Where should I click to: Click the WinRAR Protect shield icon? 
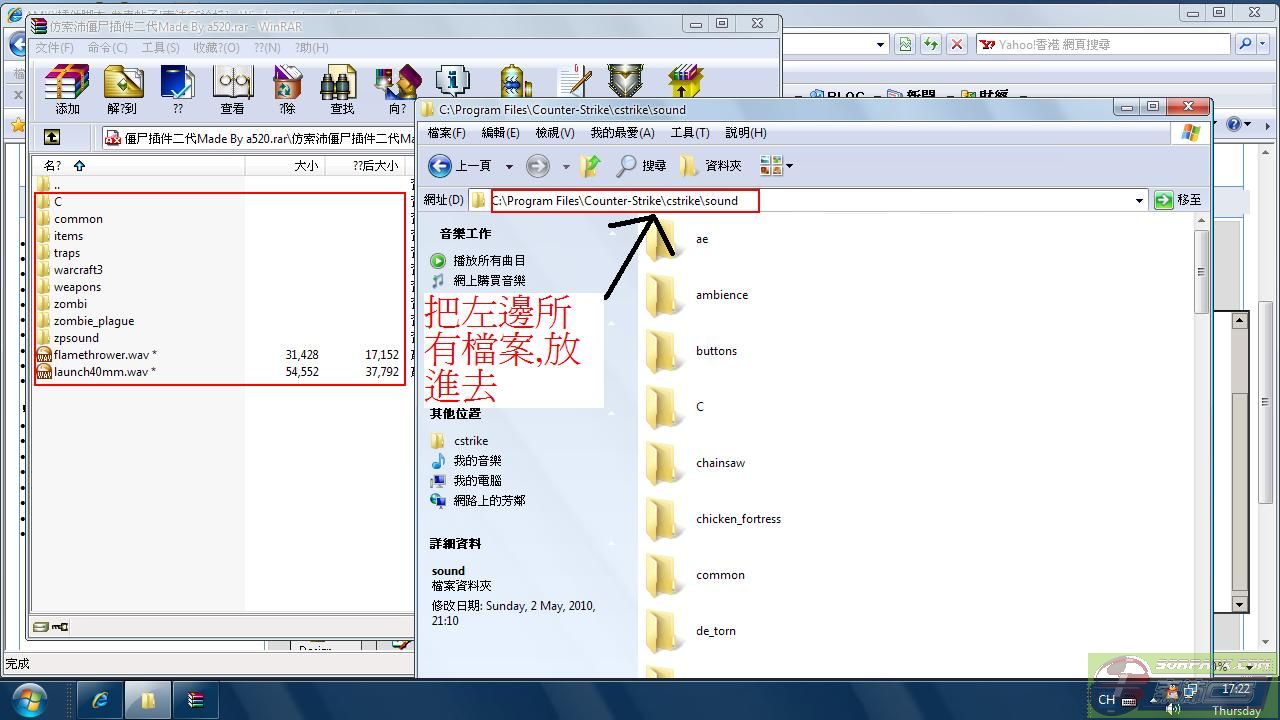coord(626,80)
